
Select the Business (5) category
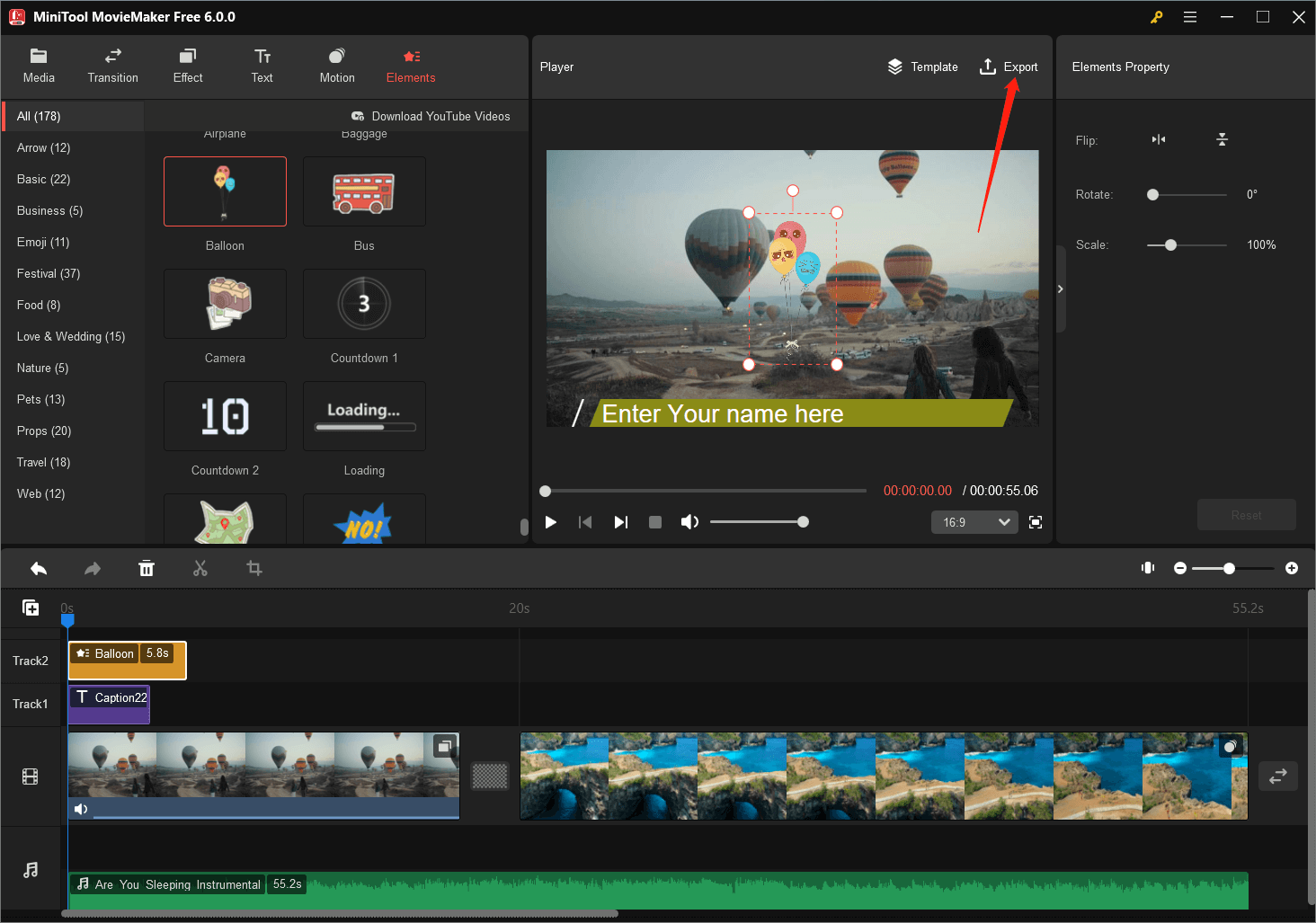[73, 210]
